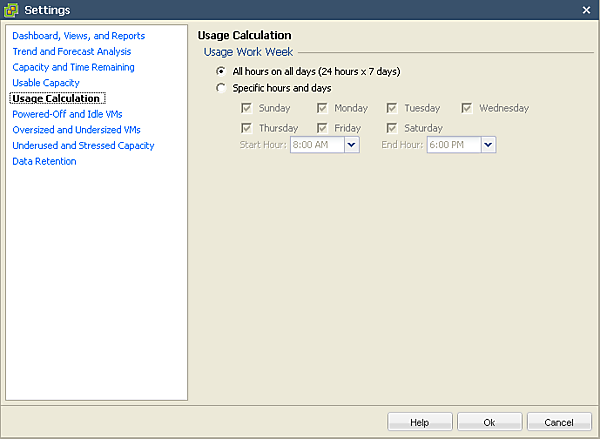Toggle the Sunday checkbox
This screenshot has height=439, width=600.
point(246,108)
